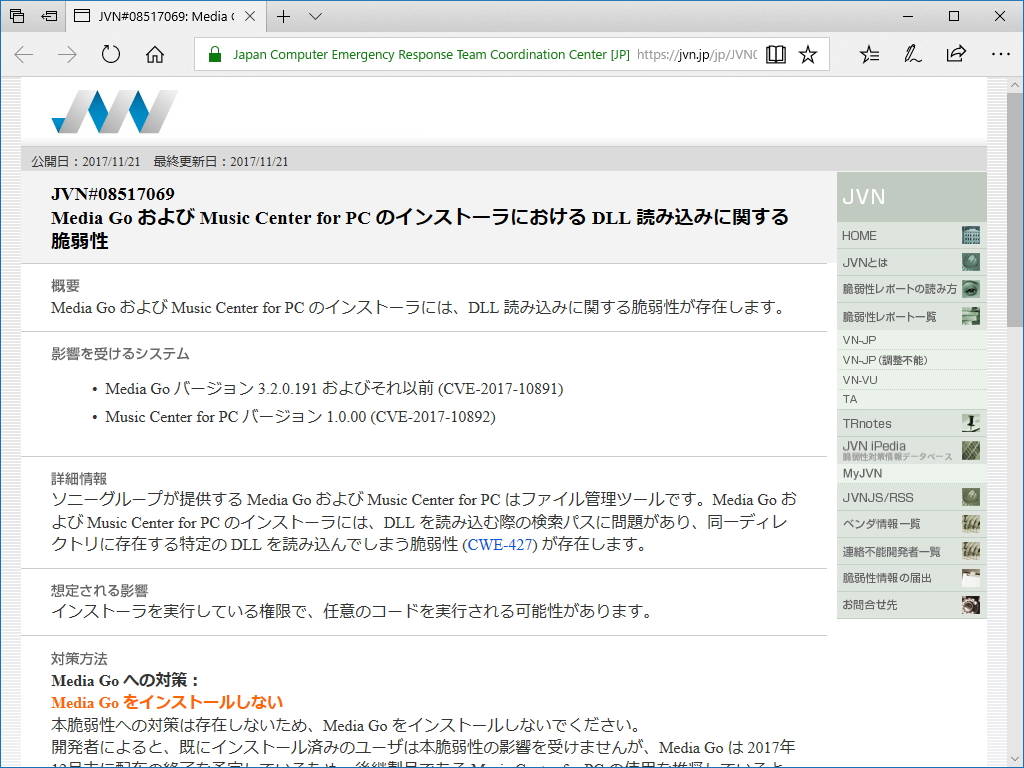
Task: Select the JVN#08517069 browser tab
Action: pyautogui.click(x=166, y=16)
